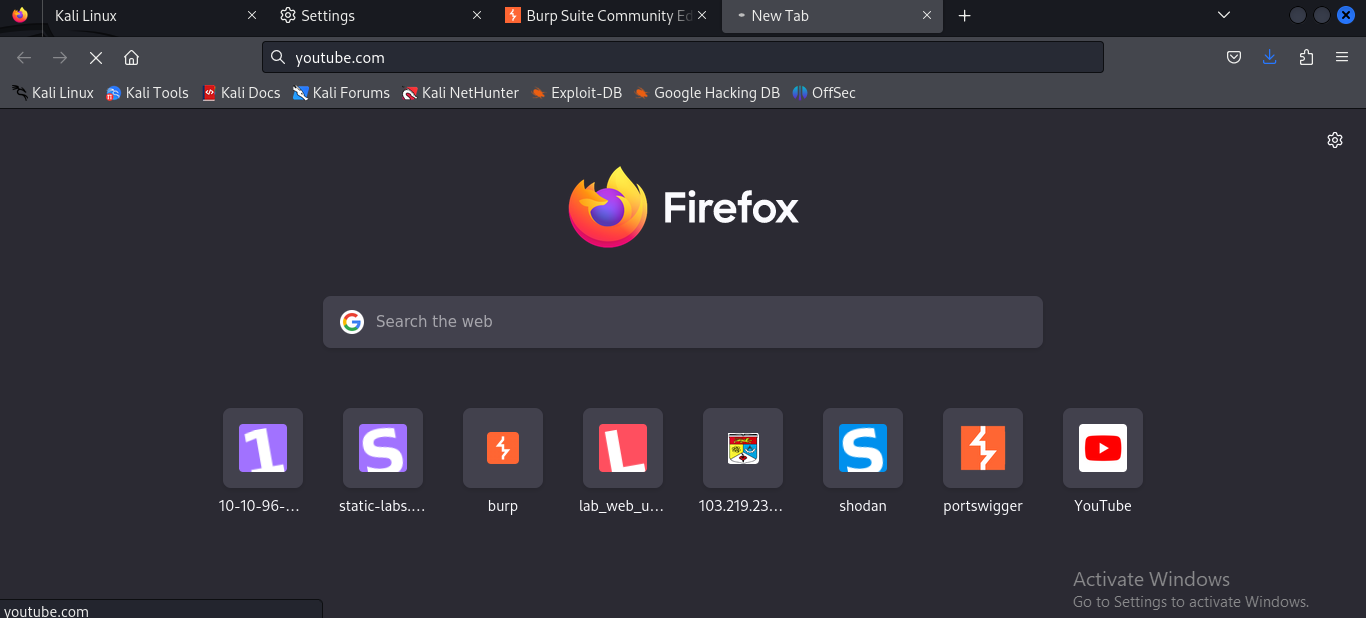
Task: Open the shodan shortcut tile
Action: (x=863, y=448)
